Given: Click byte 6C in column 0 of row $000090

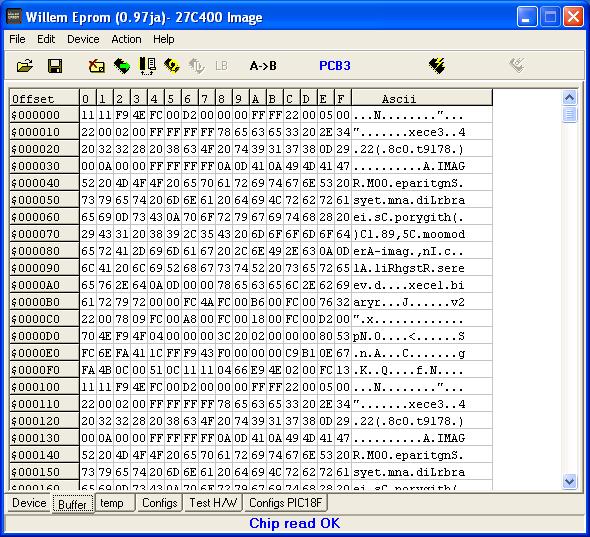Looking at the screenshot, I should pos(88,268).
